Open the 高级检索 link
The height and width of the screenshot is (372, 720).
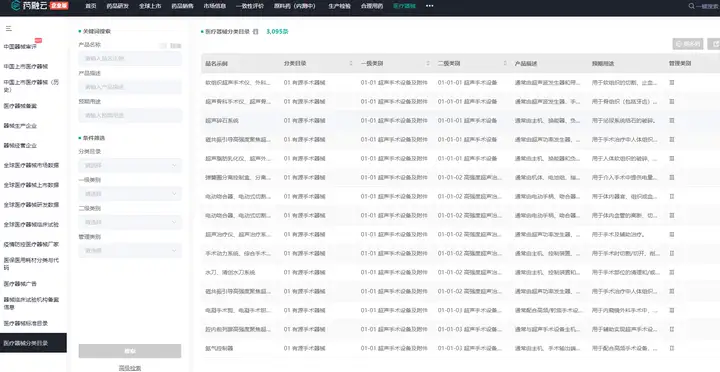coord(130,368)
